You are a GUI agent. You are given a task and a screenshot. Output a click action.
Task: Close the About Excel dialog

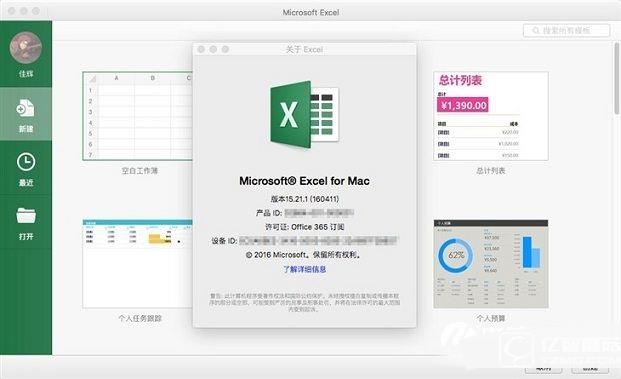[x=201, y=49]
